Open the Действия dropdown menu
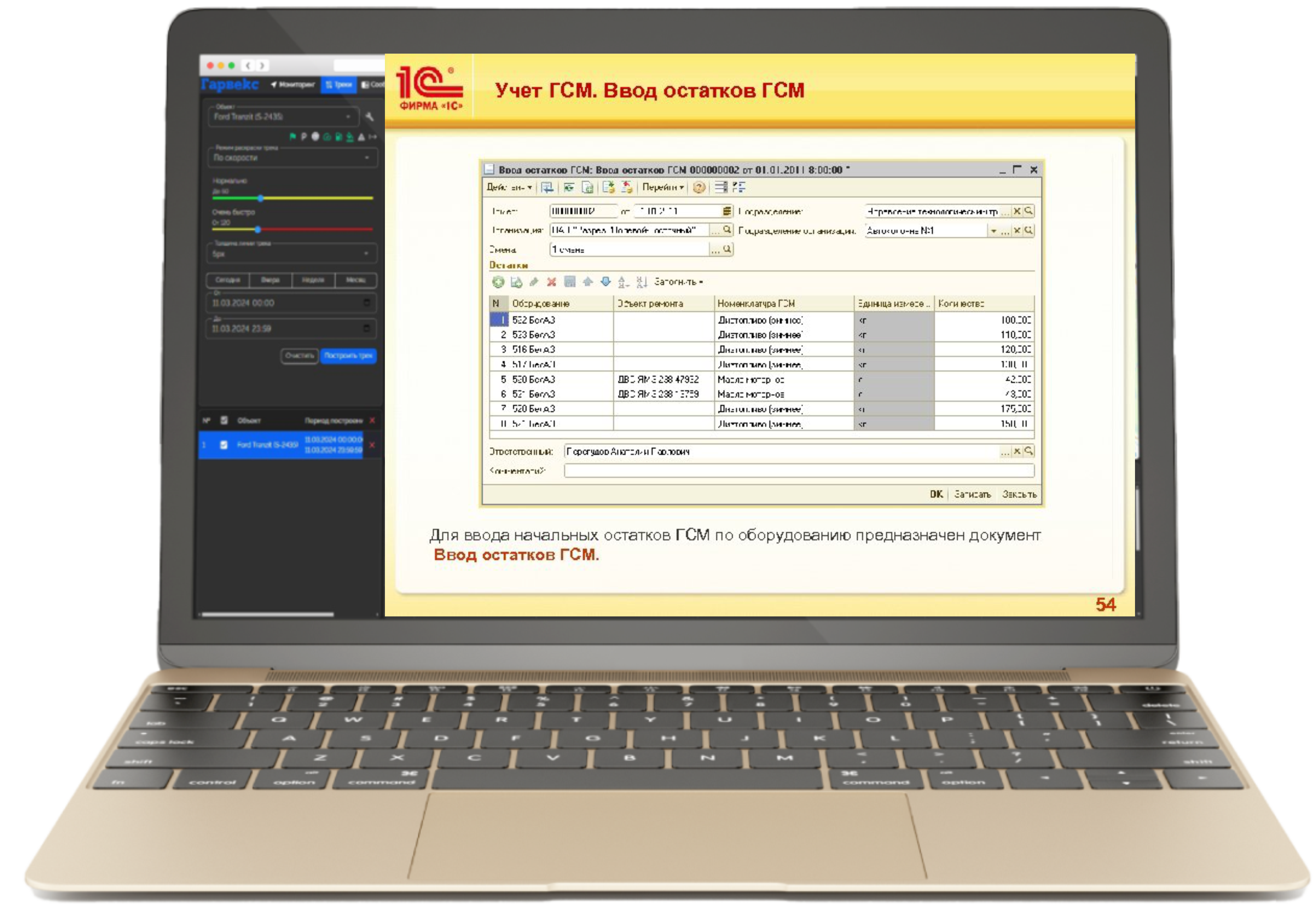This screenshot has height=913, width=1316. tap(509, 188)
